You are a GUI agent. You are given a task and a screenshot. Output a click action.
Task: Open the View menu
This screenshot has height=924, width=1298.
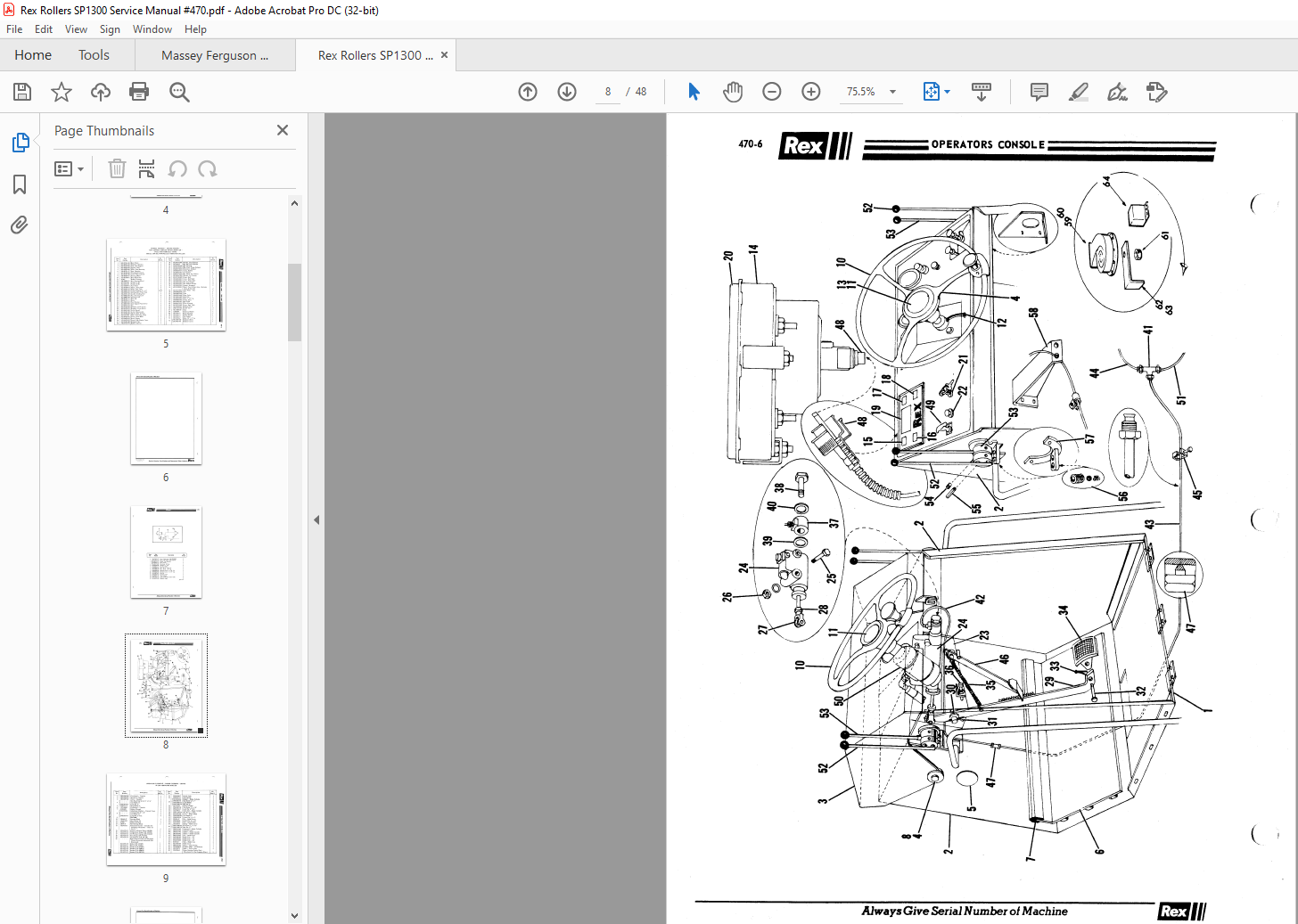coord(76,29)
